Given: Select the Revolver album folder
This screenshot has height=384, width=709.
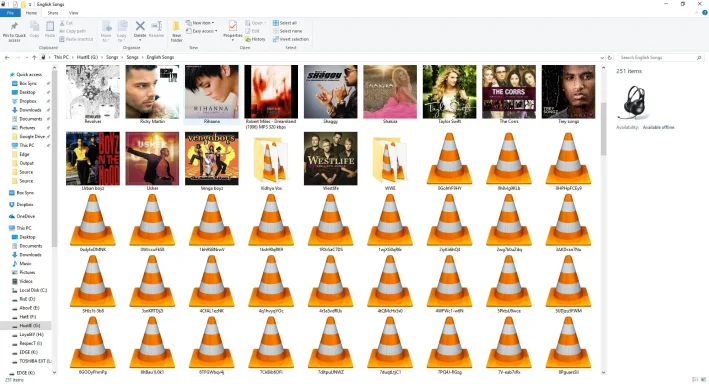Looking at the screenshot, I should (93, 94).
